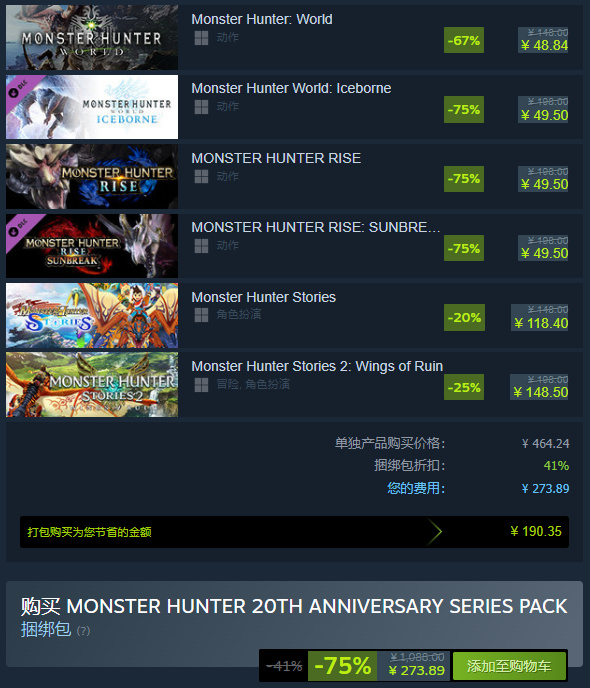Click Windows icon under Stories 2: Wings of Ruin
The height and width of the screenshot is (688, 590).
[201, 385]
